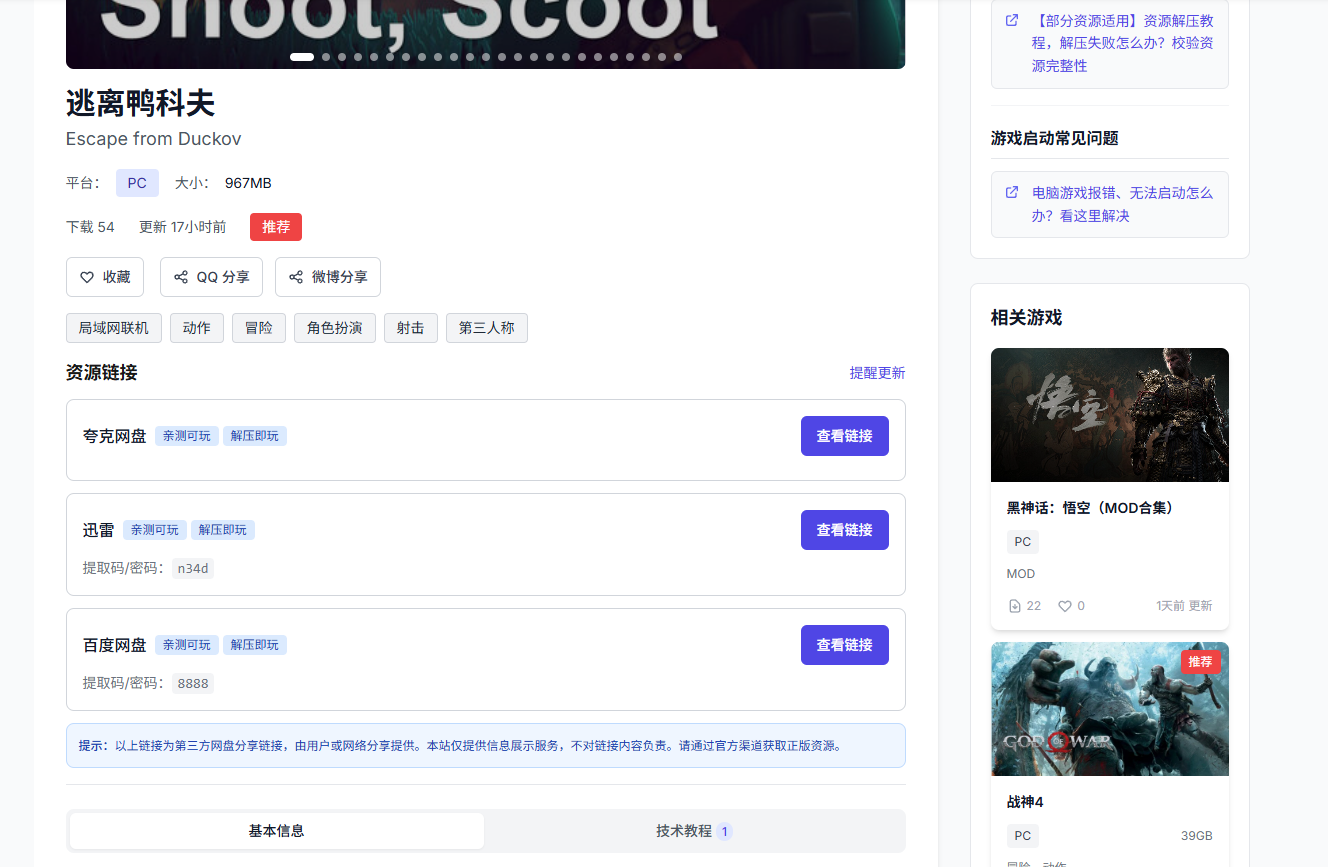
Task: Open the 黑神话:悟空 game thumbnail
Action: (x=1109, y=415)
